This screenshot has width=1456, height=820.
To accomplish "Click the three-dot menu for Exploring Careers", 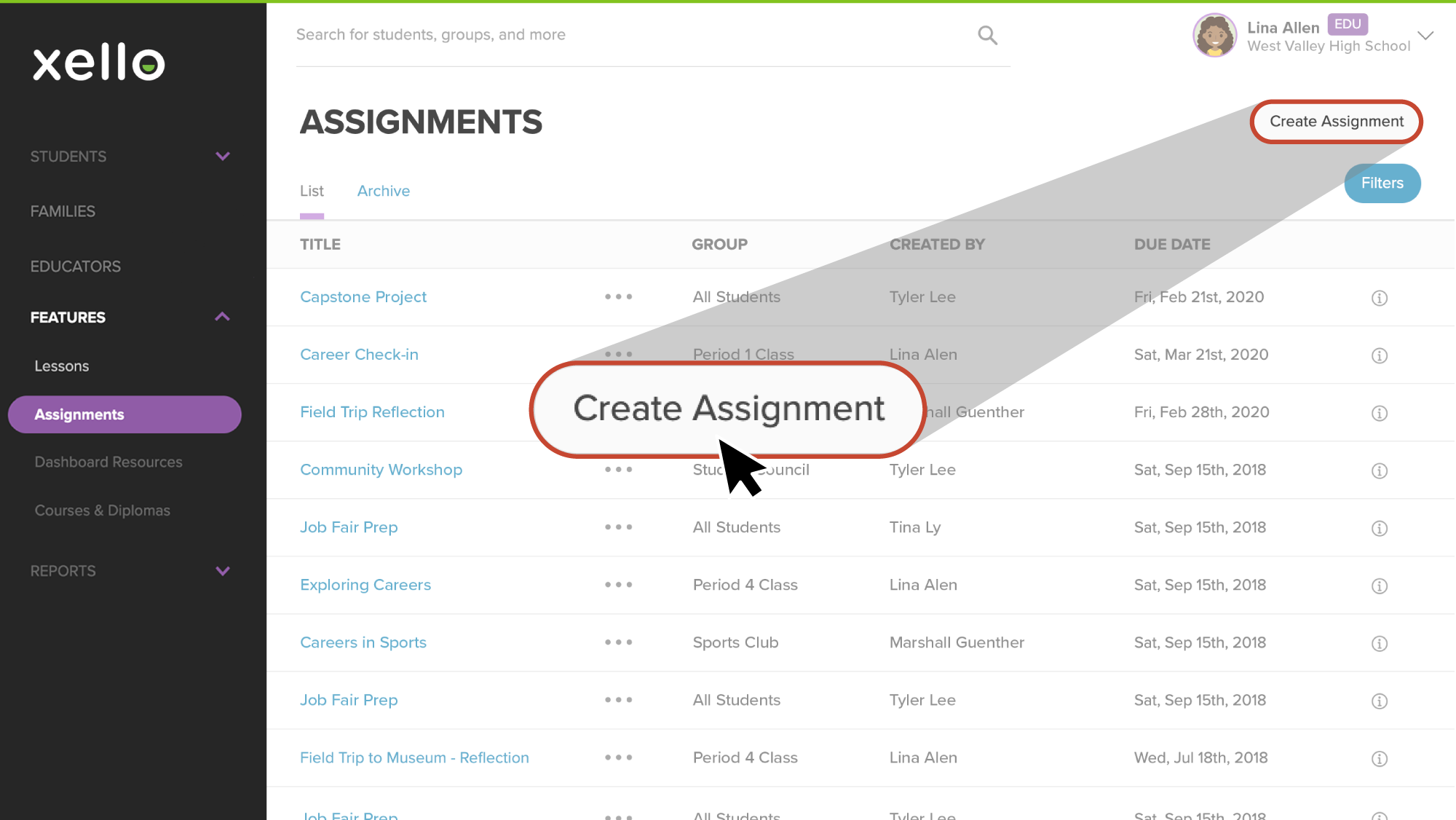I will 620,585.
